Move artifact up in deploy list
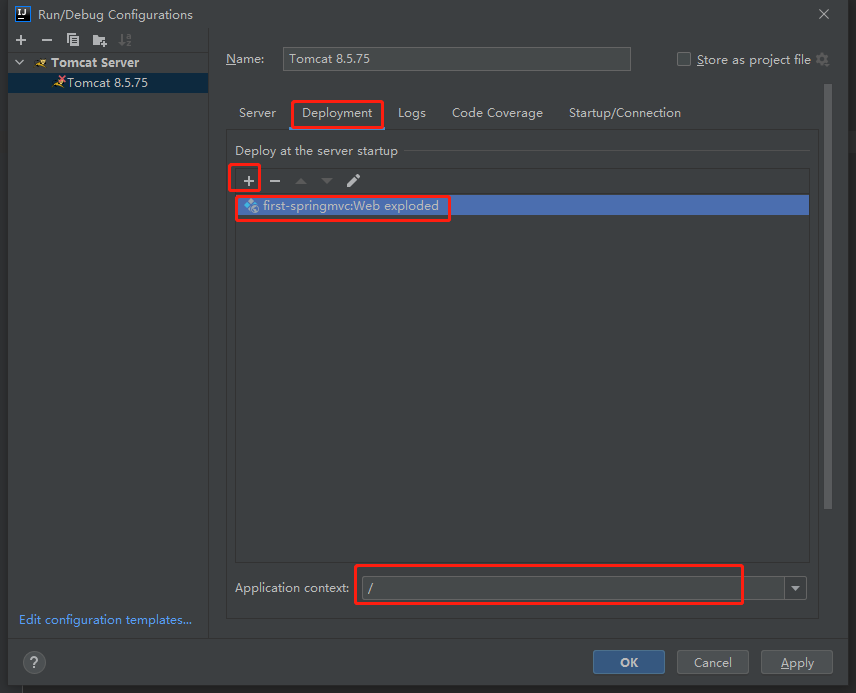Viewport: 856px width, 693px height. point(301,181)
